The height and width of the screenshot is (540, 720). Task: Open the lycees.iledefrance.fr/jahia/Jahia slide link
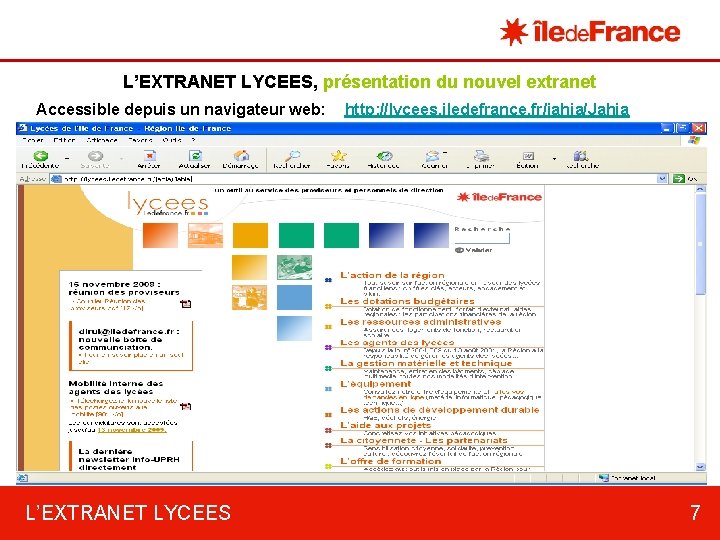pos(486,109)
